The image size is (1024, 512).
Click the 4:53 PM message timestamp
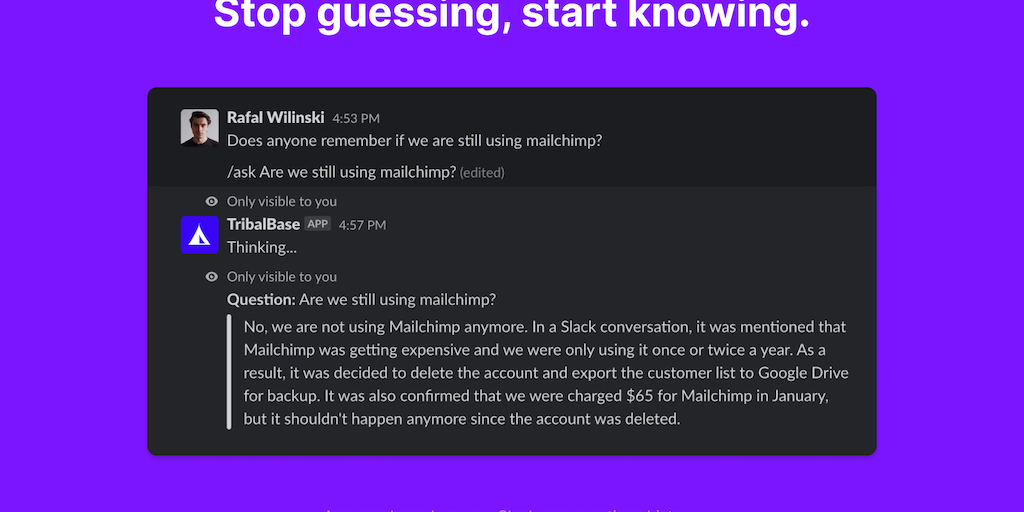356,119
